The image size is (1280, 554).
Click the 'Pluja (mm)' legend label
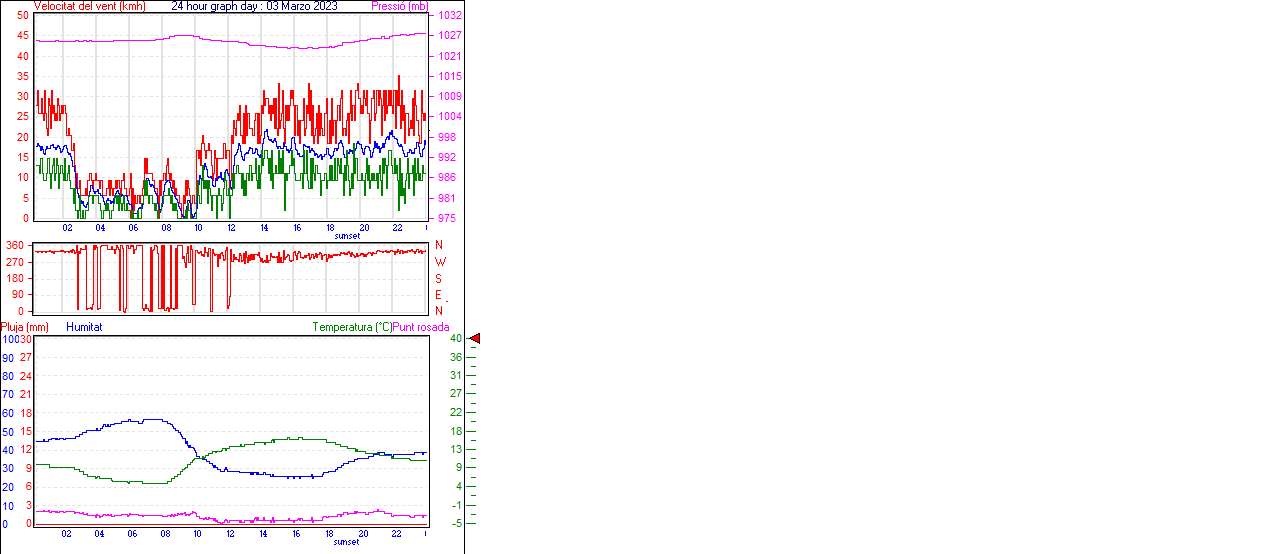tap(25, 327)
